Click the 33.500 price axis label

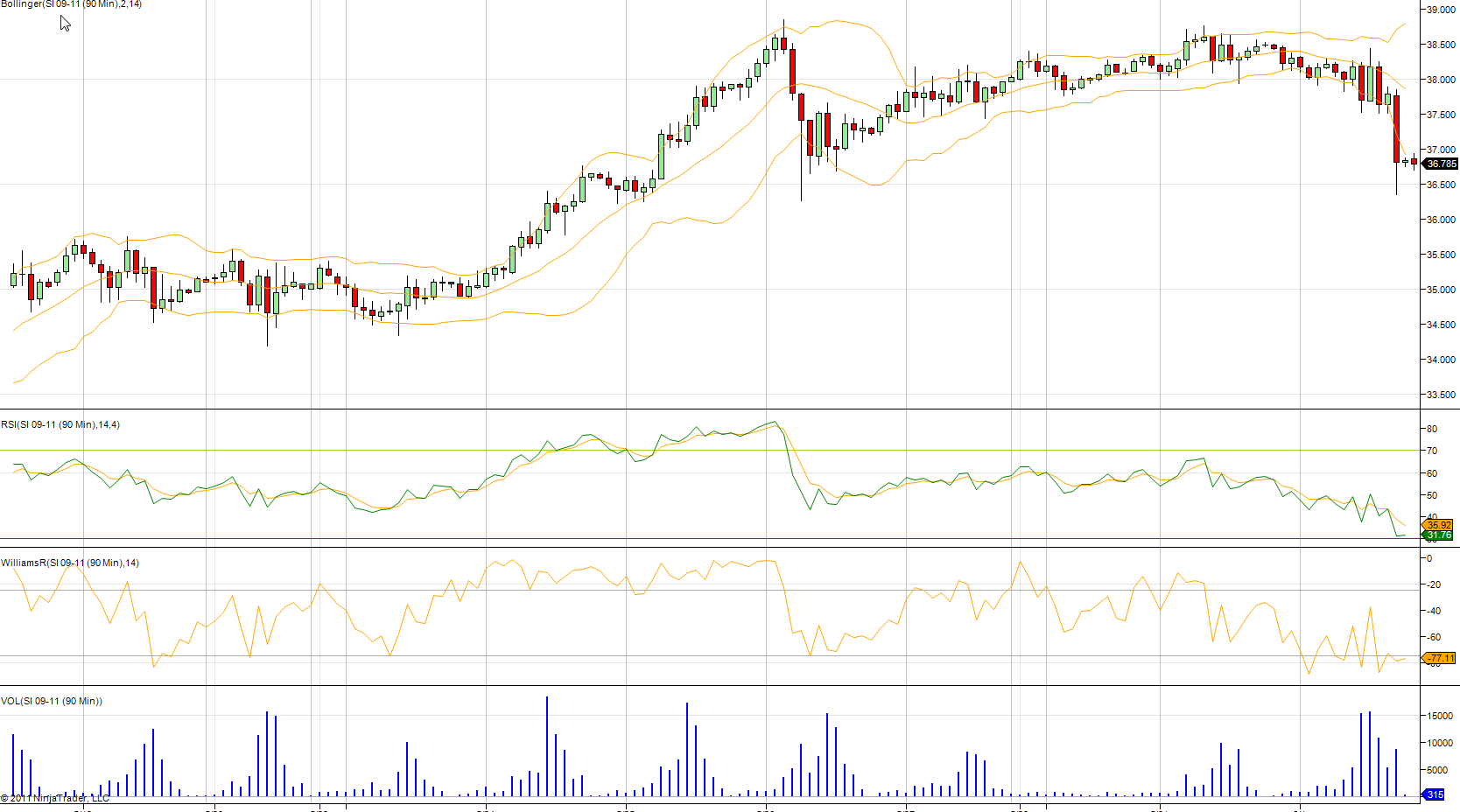click(1441, 395)
